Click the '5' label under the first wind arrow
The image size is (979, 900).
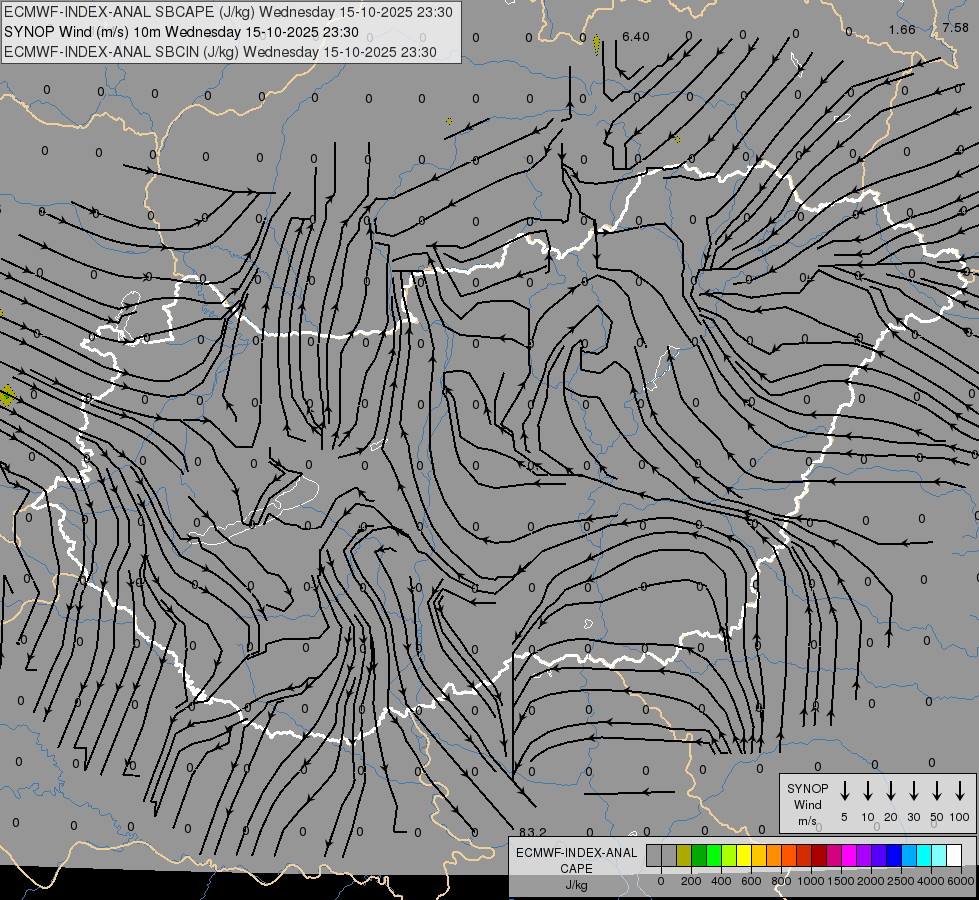pyautogui.click(x=844, y=817)
